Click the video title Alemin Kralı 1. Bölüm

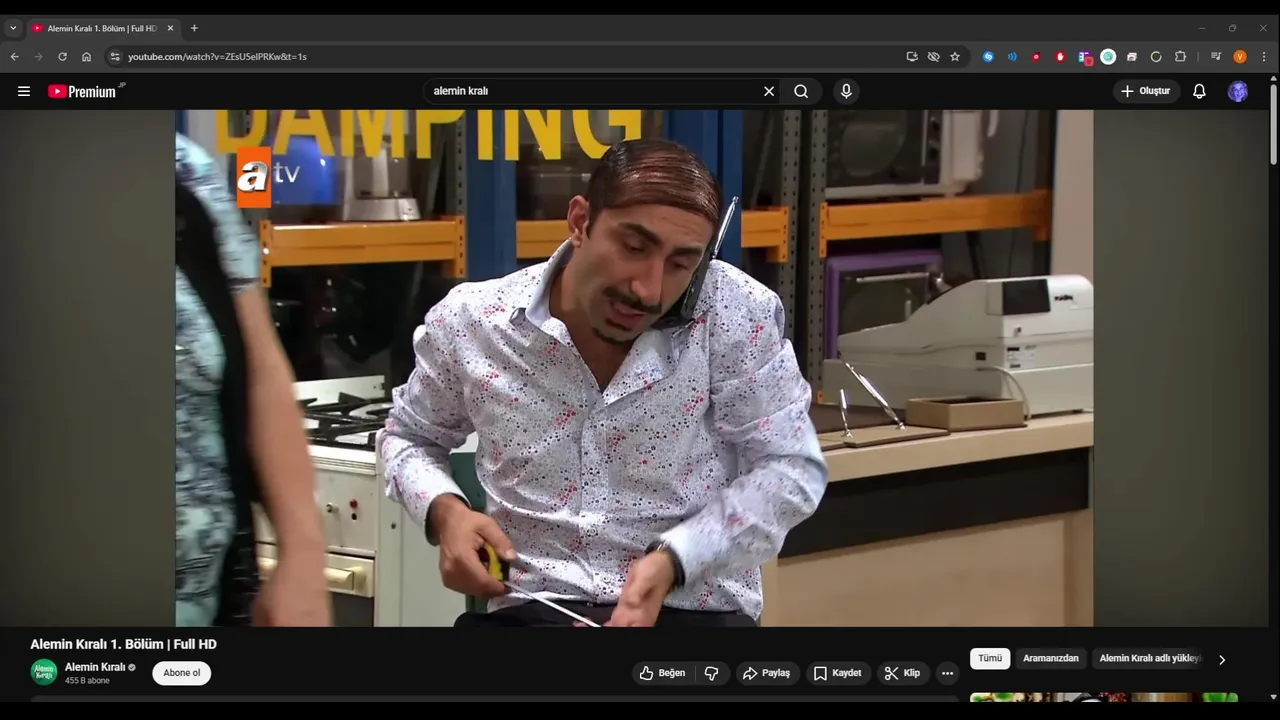click(123, 644)
